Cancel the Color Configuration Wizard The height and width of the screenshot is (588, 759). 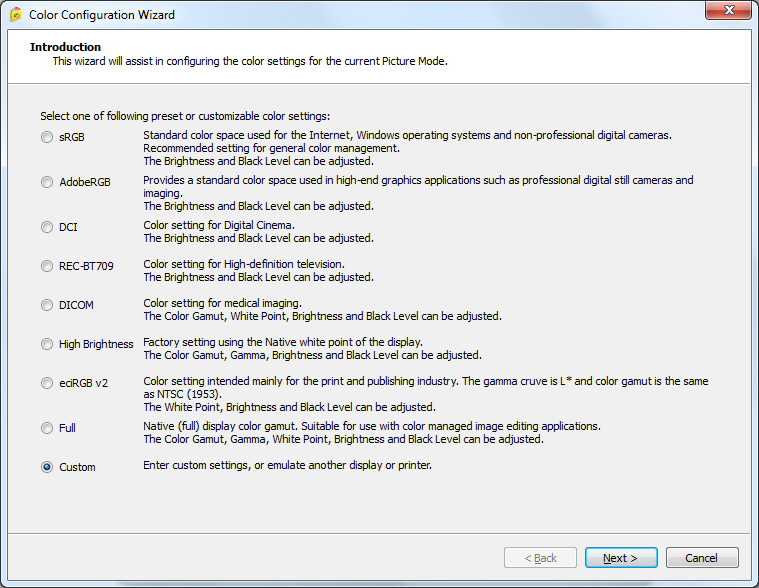click(702, 558)
